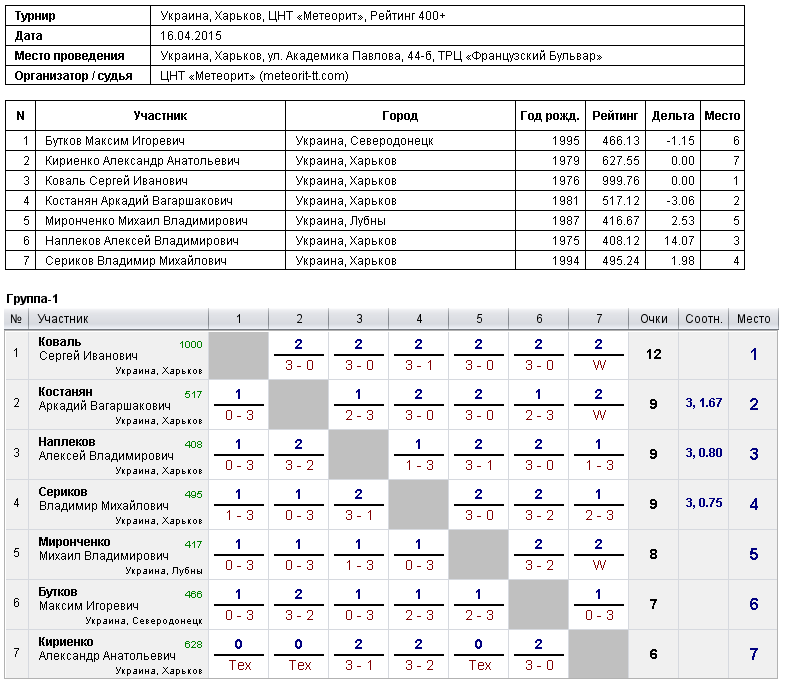Click the 'Организатор / судья' row label
Viewport: 788px width, 692px height.
(x=73, y=76)
